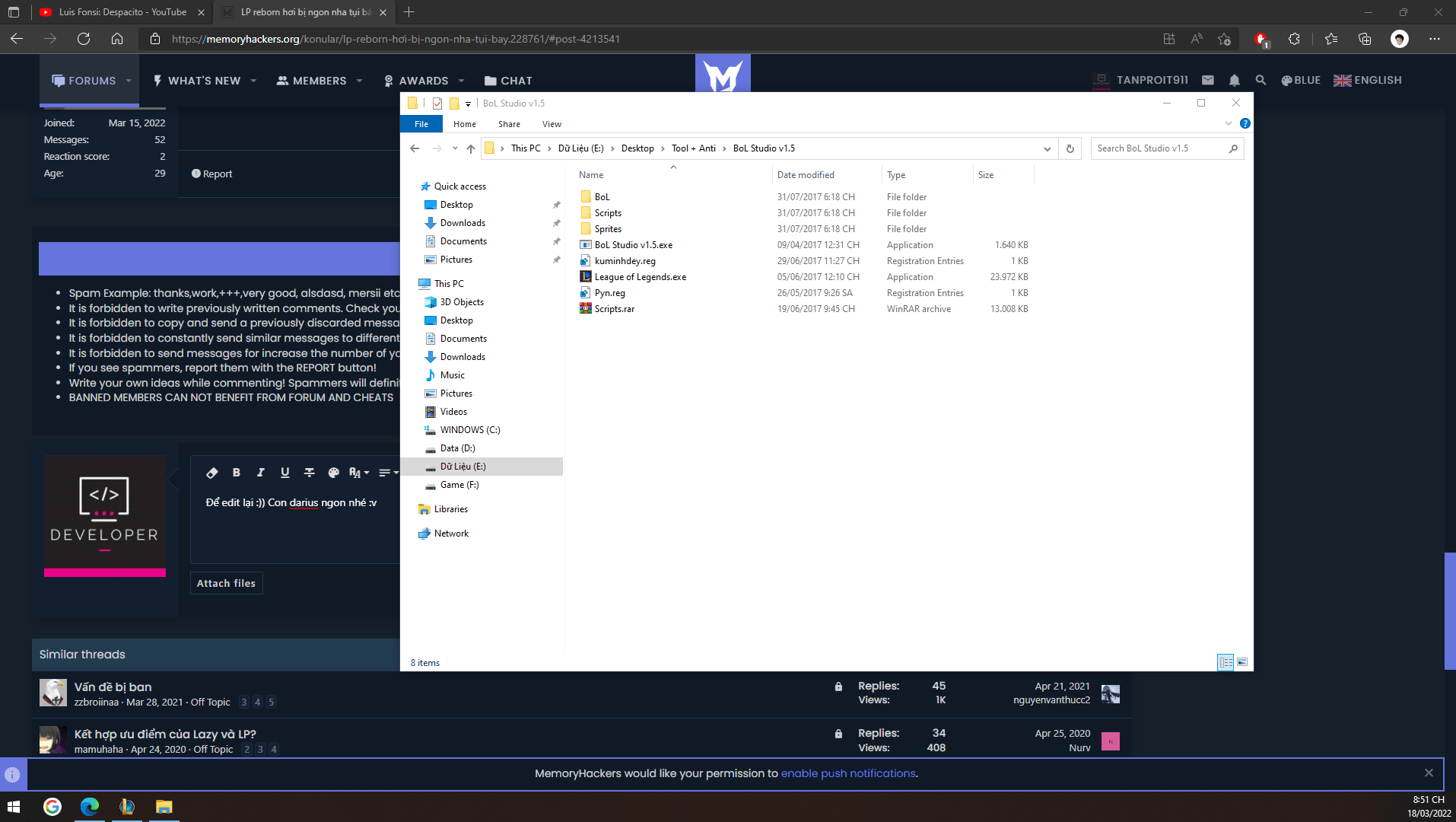Image resolution: width=1456 pixels, height=822 pixels.
Task: Click the Report link on the post
Action: tap(211, 174)
